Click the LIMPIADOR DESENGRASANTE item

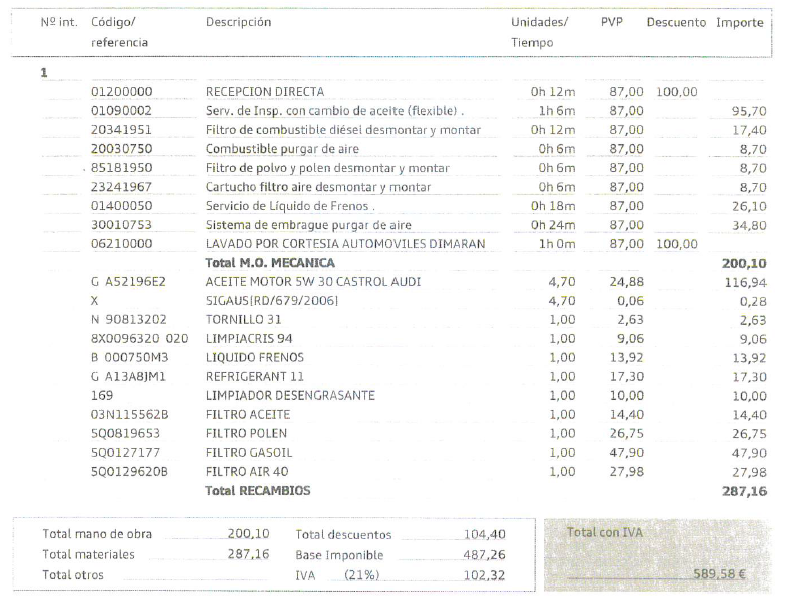pyautogui.click(x=290, y=396)
